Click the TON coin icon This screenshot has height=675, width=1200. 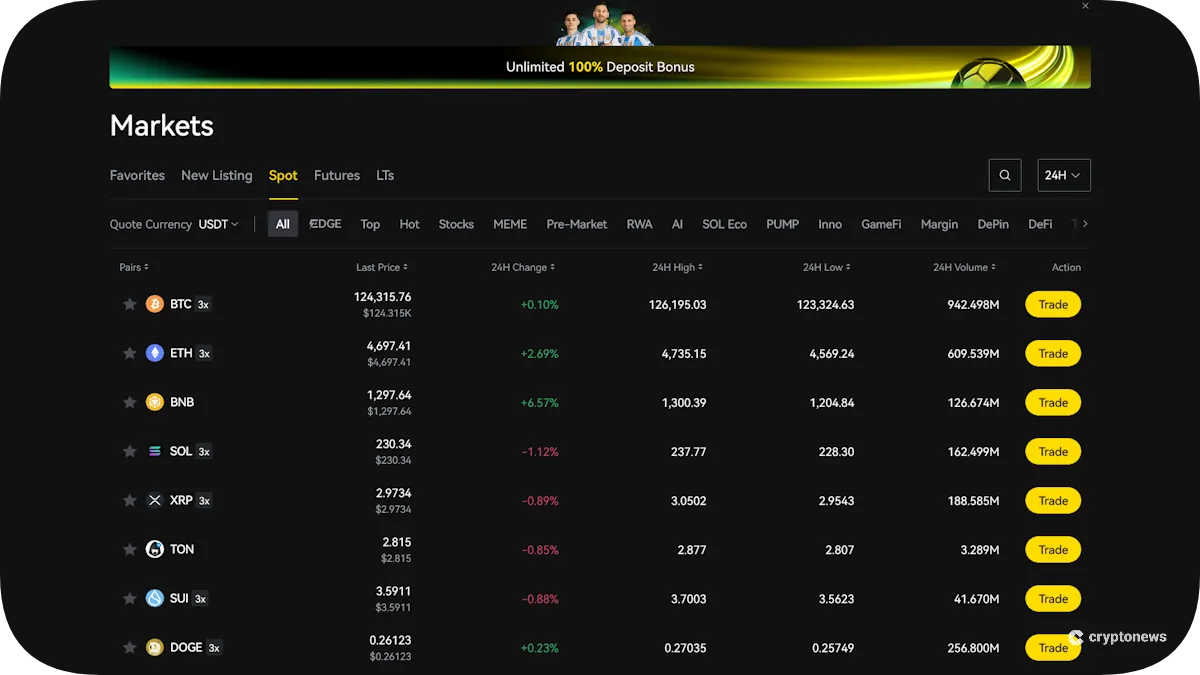(x=154, y=549)
